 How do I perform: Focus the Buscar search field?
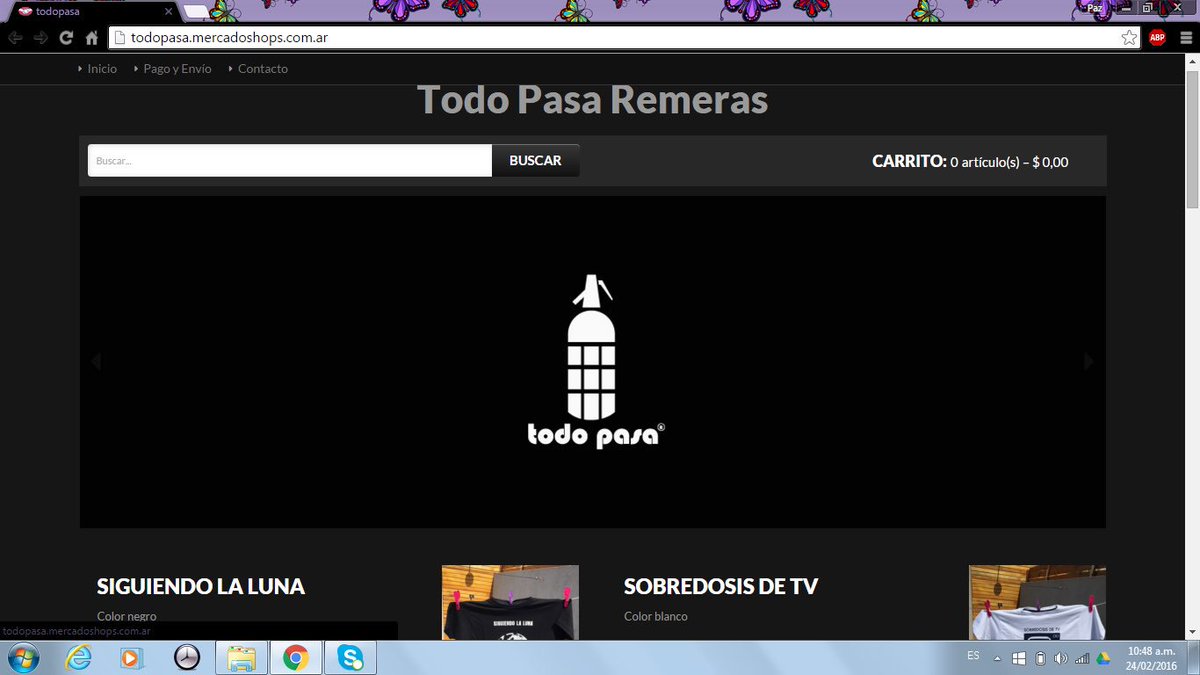(290, 161)
